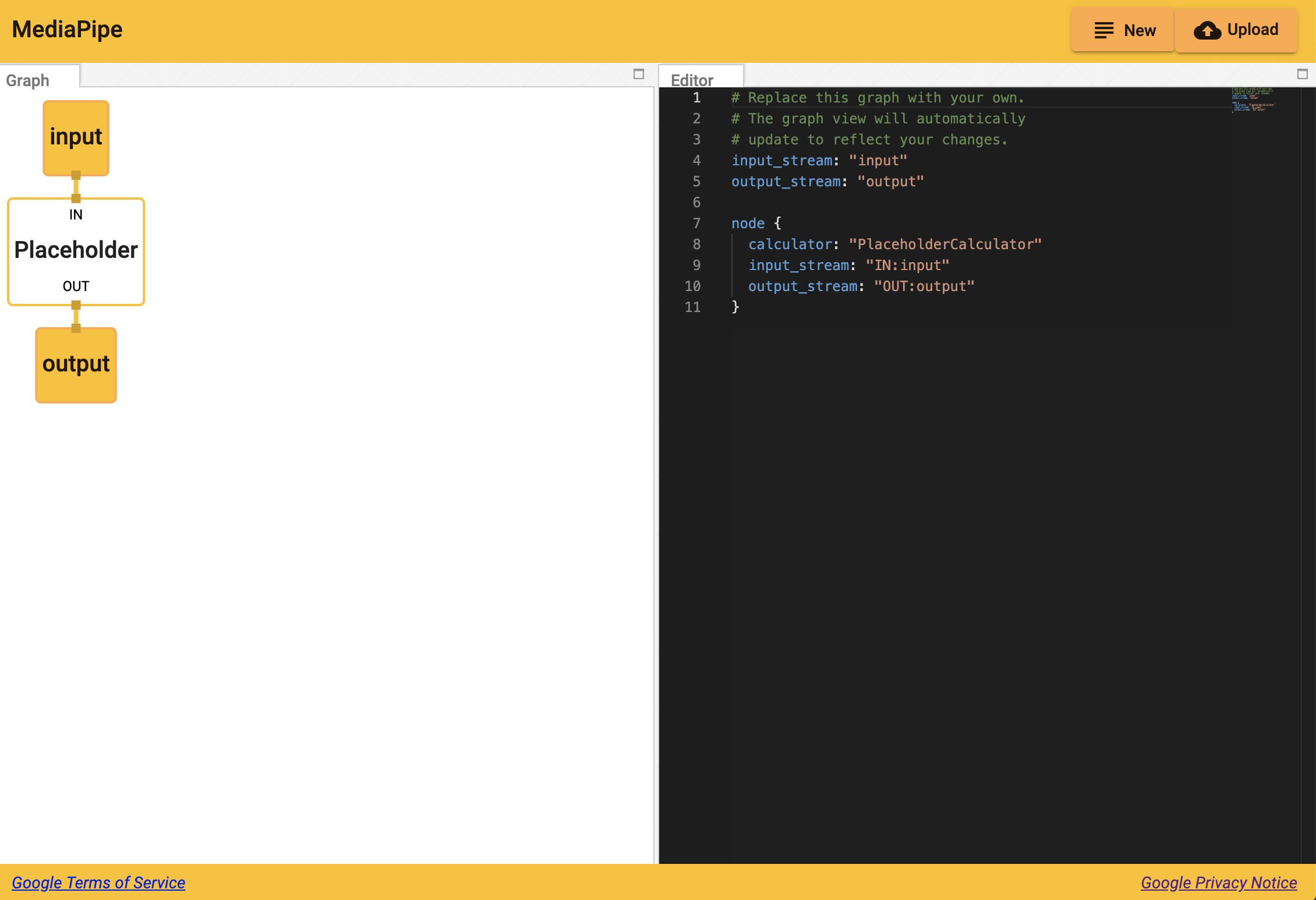Click the Placeholder OUT port connector

(x=76, y=305)
